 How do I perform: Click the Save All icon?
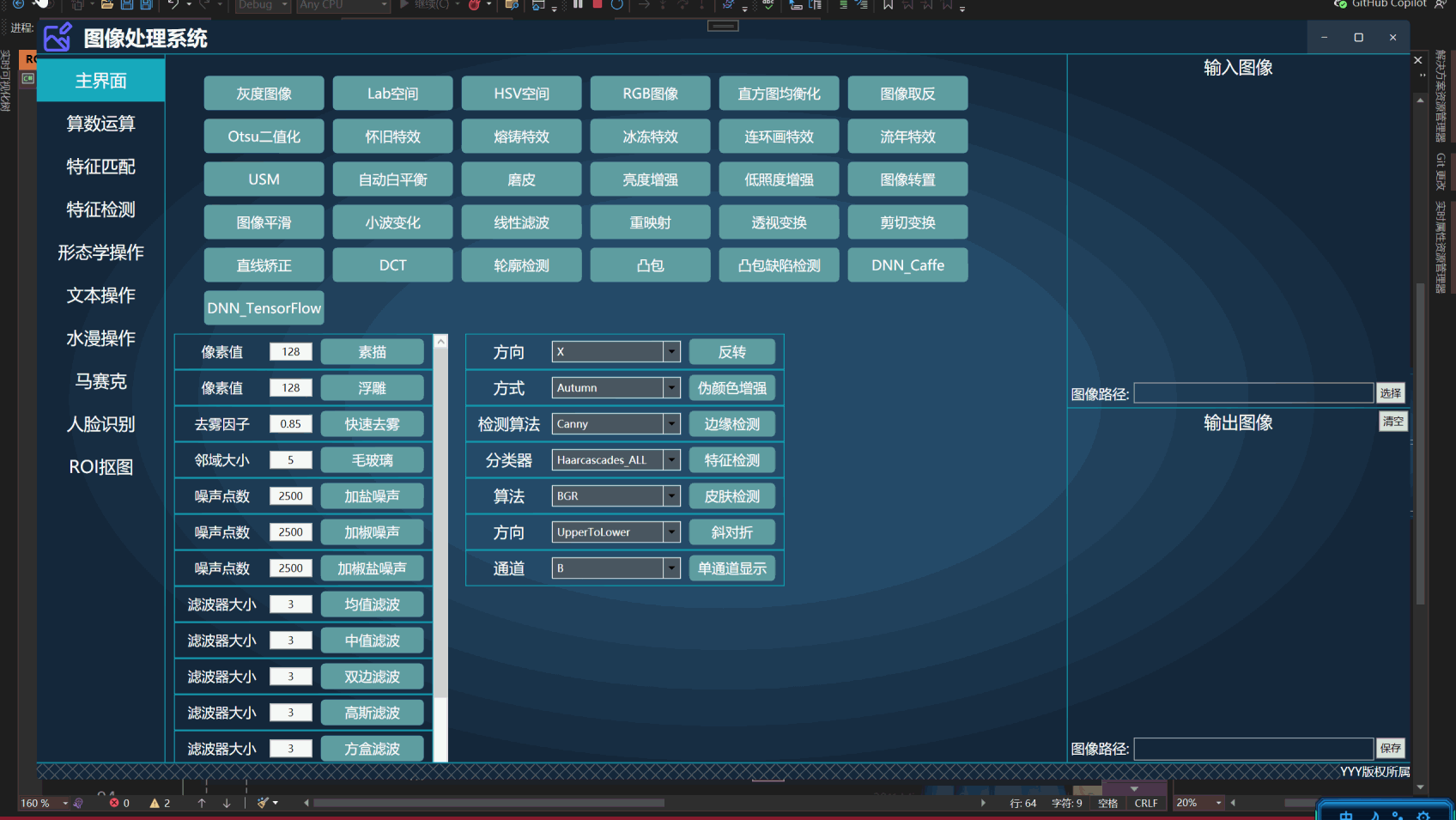click(x=146, y=6)
